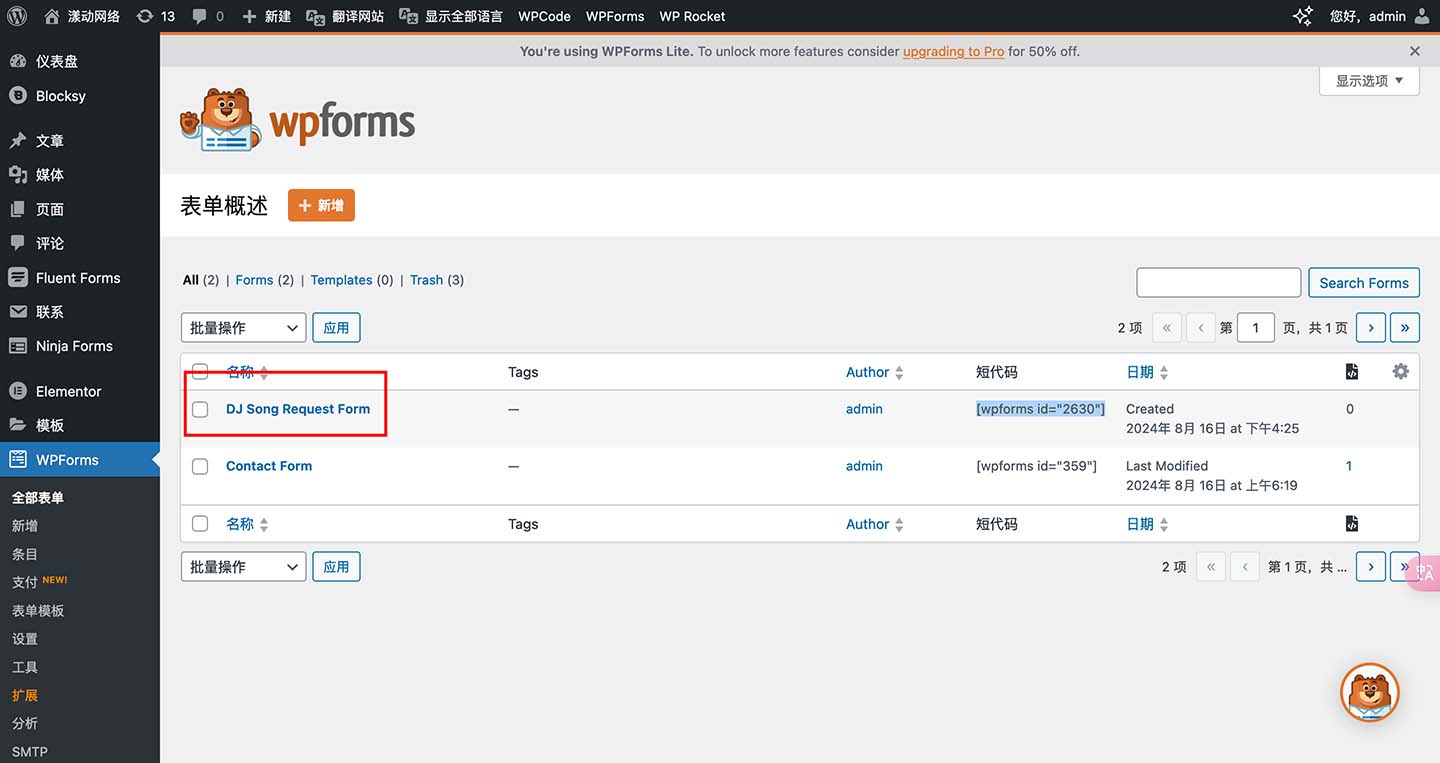Toggle select-all checkbox in table footer
Image resolution: width=1440 pixels, height=763 pixels.
[200, 523]
